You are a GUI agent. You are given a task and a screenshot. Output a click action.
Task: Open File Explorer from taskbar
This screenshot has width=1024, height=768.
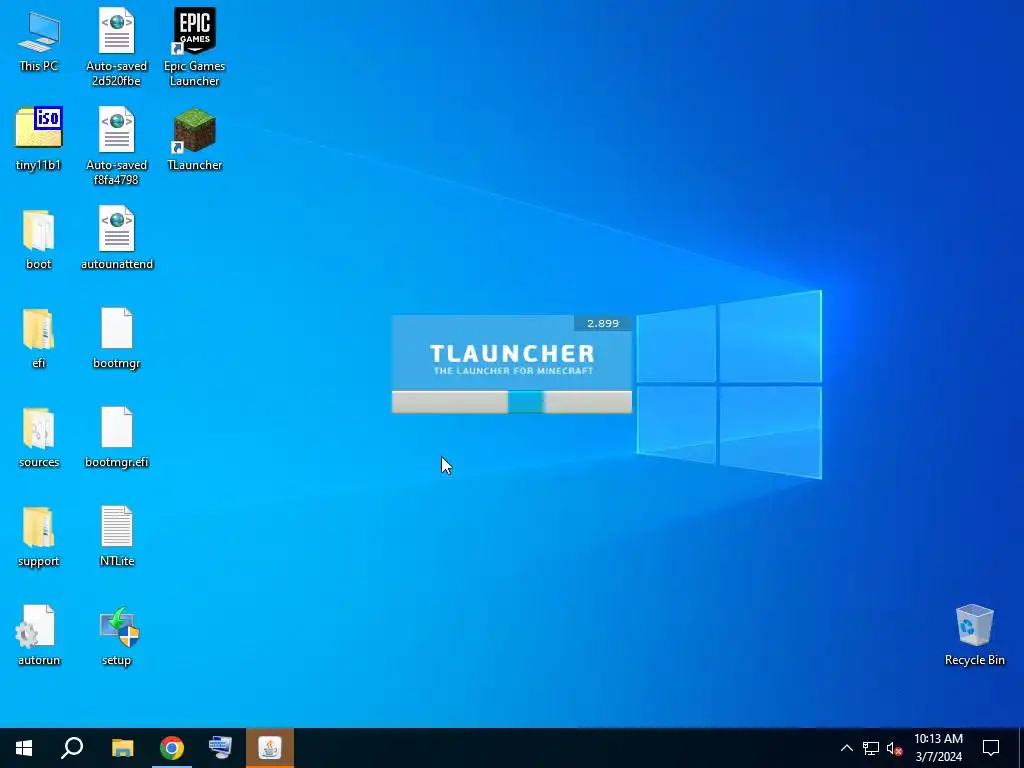point(122,748)
